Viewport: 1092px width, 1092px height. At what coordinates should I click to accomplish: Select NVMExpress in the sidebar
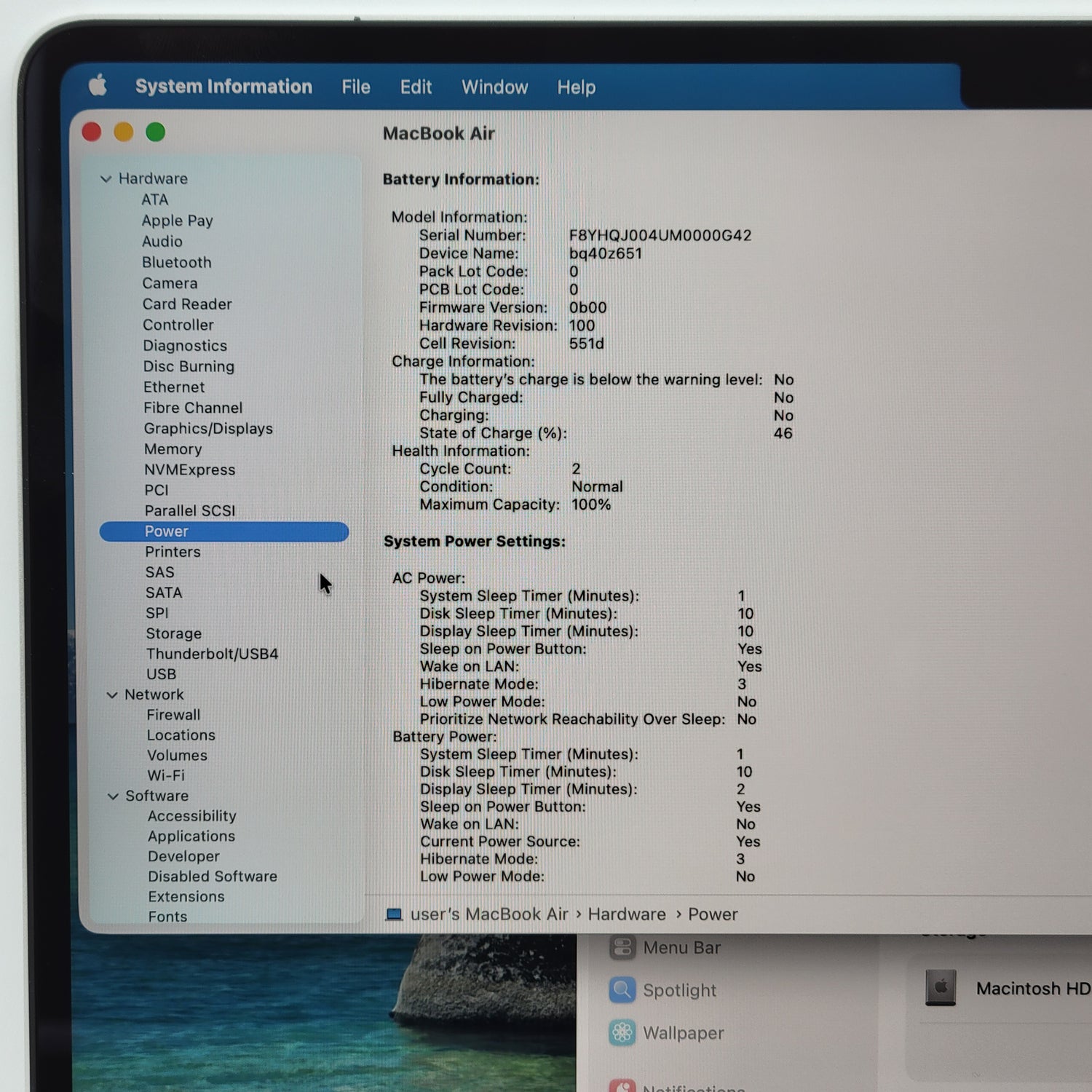point(190,470)
